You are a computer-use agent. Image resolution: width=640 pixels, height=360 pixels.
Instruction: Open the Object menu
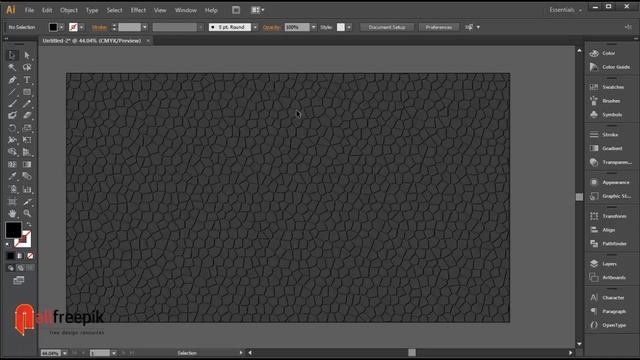[69, 10]
